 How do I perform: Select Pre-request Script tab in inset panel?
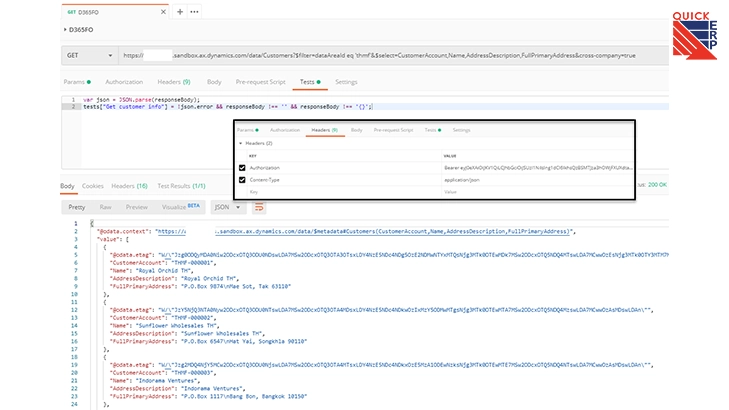click(x=393, y=130)
